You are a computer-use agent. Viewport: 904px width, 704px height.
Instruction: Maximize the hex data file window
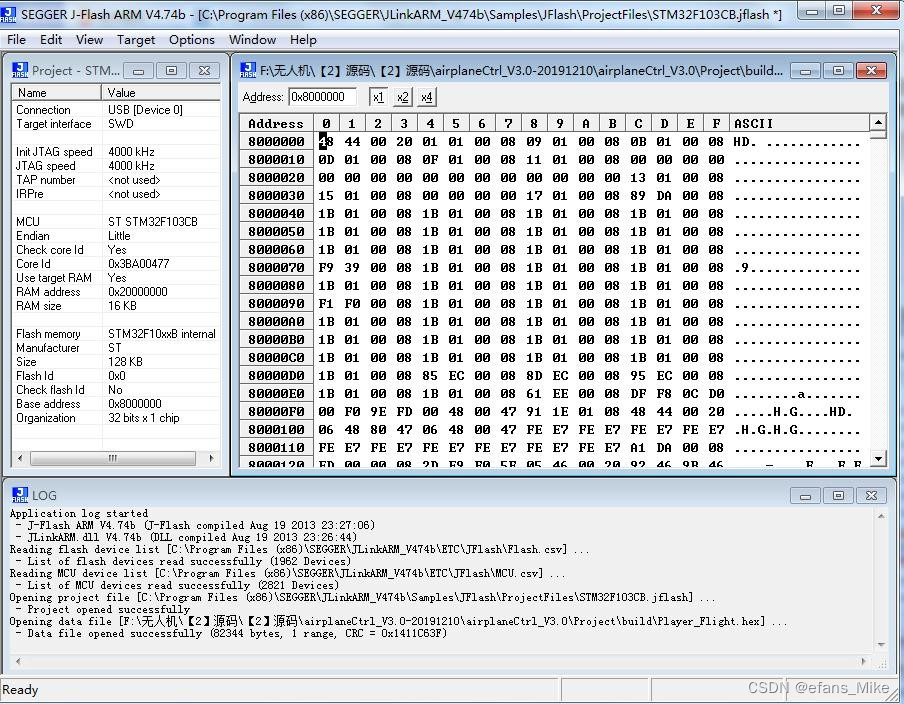838,71
